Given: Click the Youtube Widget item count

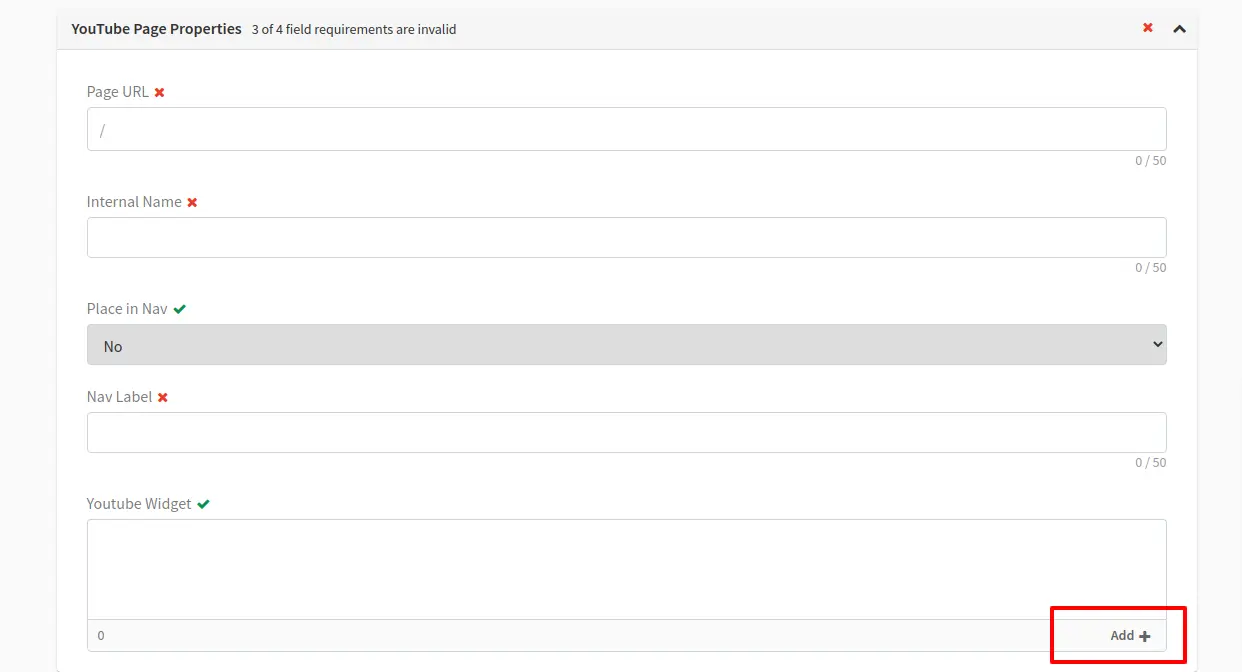Looking at the screenshot, I should tap(101, 636).
